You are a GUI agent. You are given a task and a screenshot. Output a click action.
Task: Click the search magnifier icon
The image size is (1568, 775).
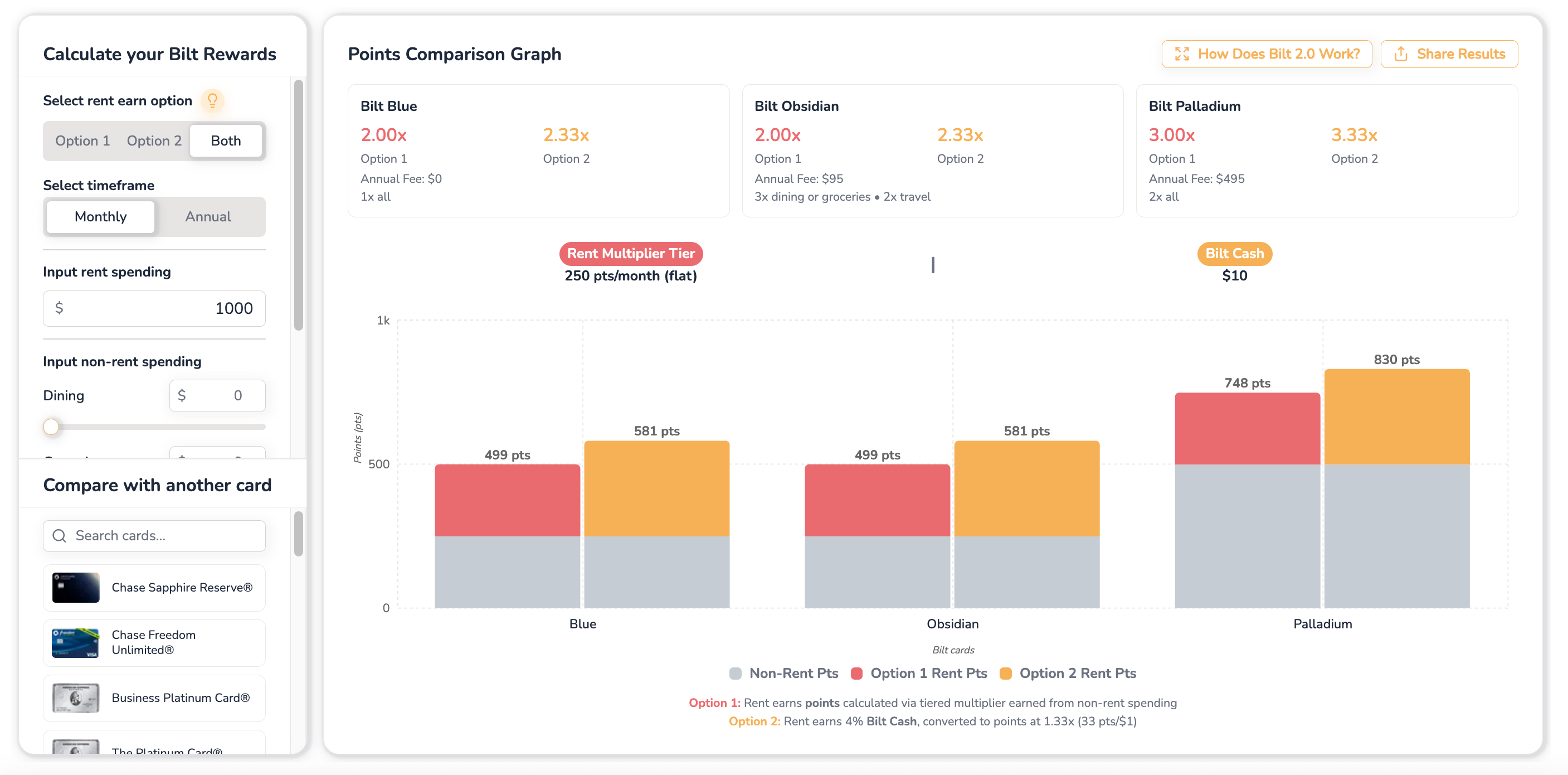click(60, 536)
